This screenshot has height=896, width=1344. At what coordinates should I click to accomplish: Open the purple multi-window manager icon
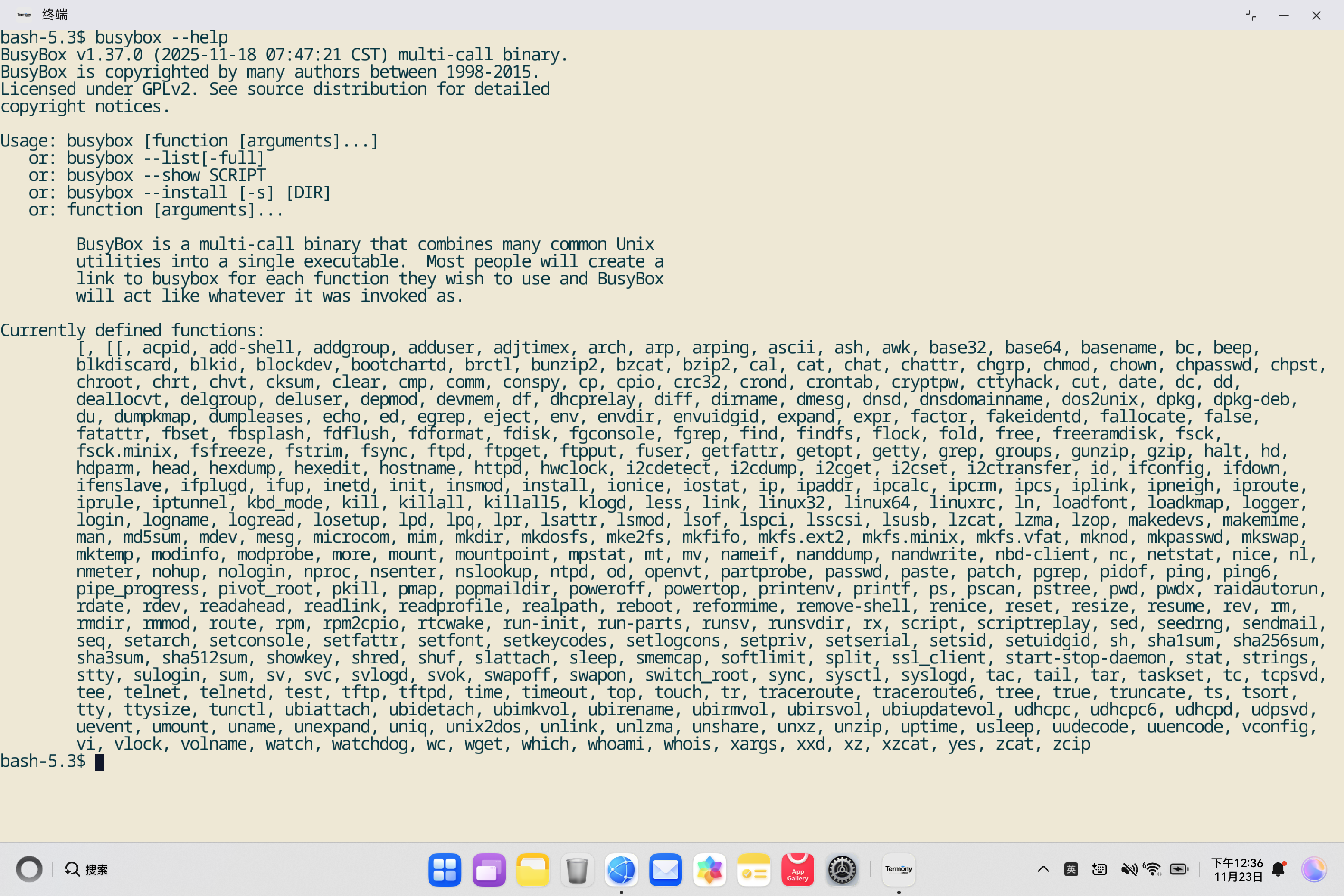[488, 869]
